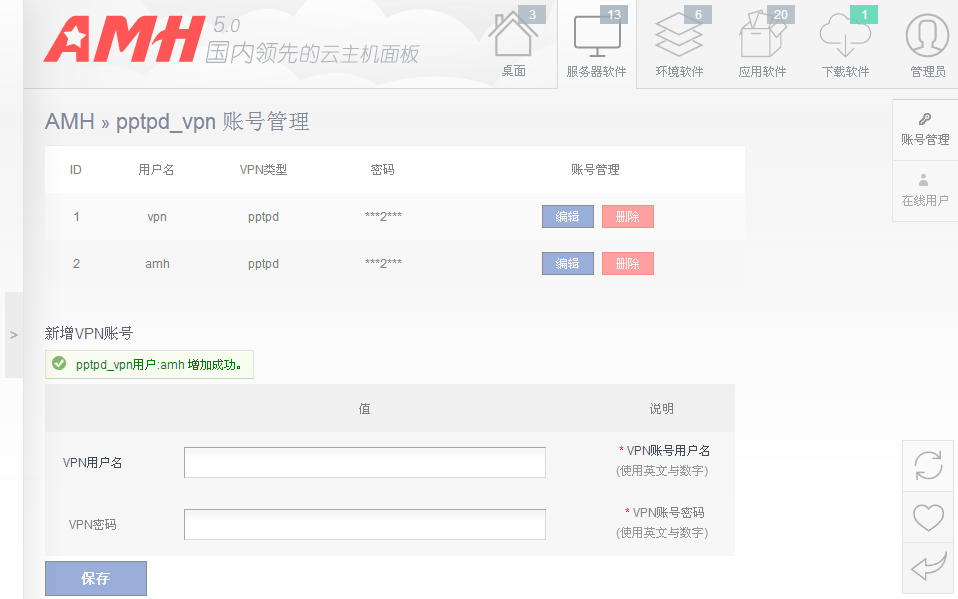This screenshot has height=599, width=958.
Task: Open the 桌面 home icon
Action: pyautogui.click(x=513, y=42)
